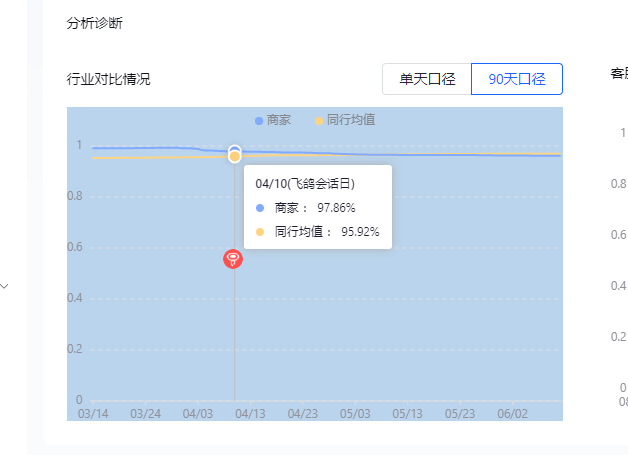Click the yellow data point on the chart line
The height and width of the screenshot is (455, 628).
point(235,156)
